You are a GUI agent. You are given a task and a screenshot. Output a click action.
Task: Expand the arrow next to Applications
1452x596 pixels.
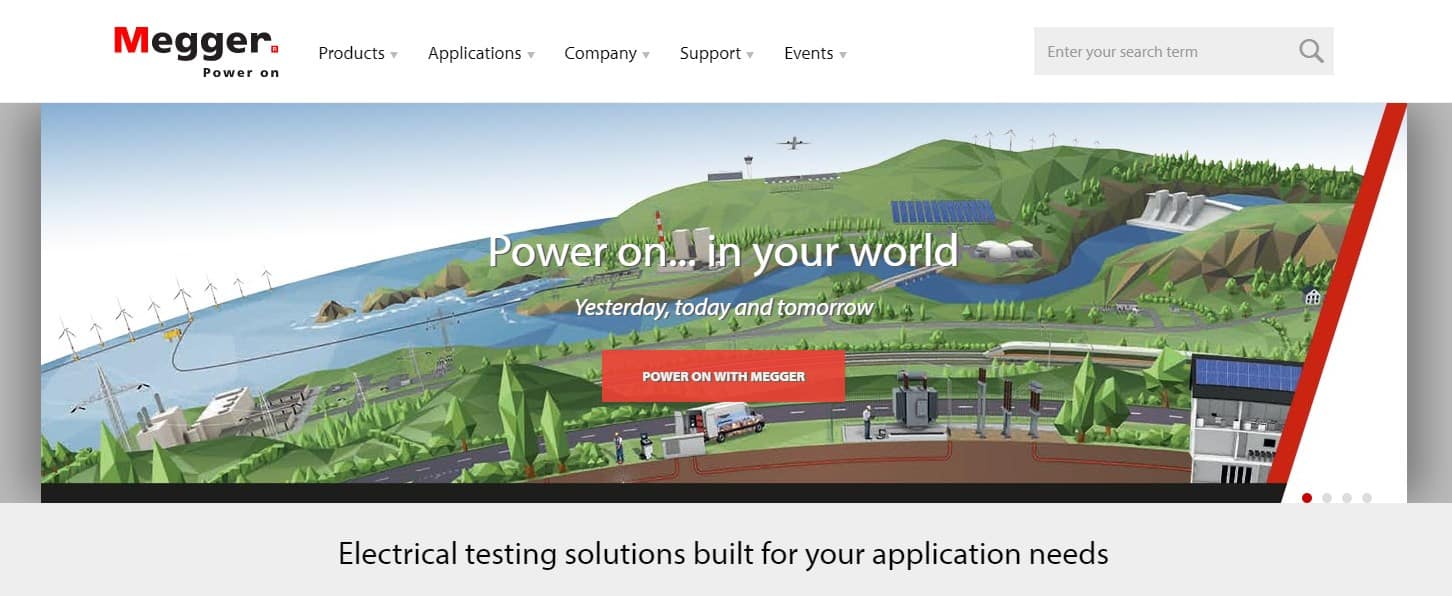click(x=531, y=55)
